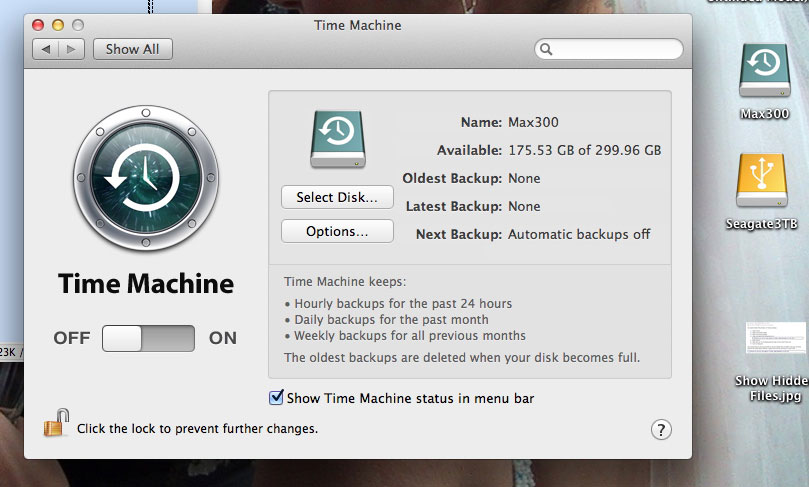Open the help question mark button
The height and width of the screenshot is (487, 809).
point(661,429)
